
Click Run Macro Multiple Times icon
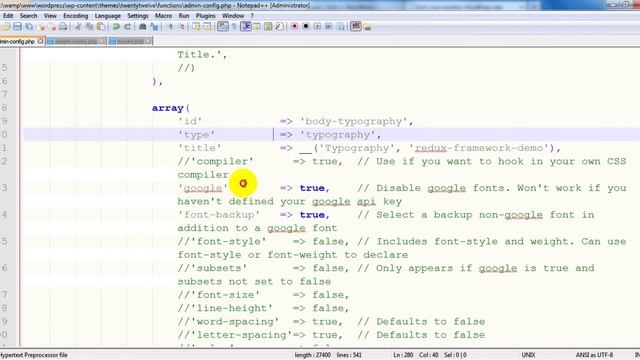(329, 27)
